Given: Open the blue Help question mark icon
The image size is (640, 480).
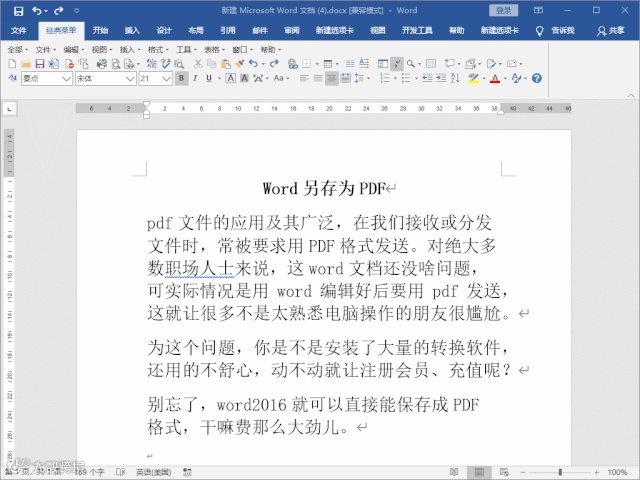Looking at the screenshot, I should click(537, 78).
